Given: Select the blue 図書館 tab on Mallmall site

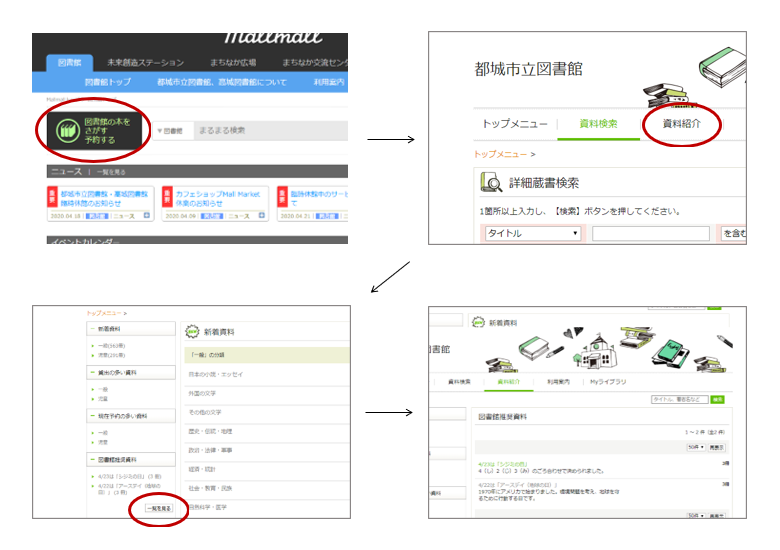Looking at the screenshot, I should click(70, 63).
